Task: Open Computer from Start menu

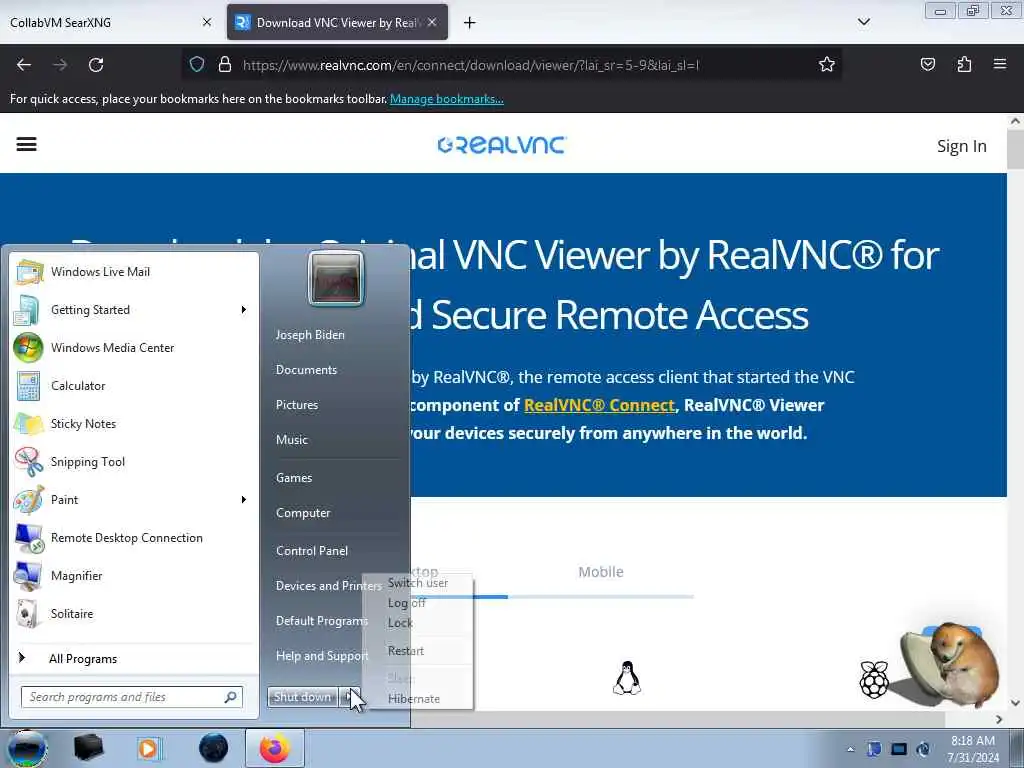Action: coord(303,513)
